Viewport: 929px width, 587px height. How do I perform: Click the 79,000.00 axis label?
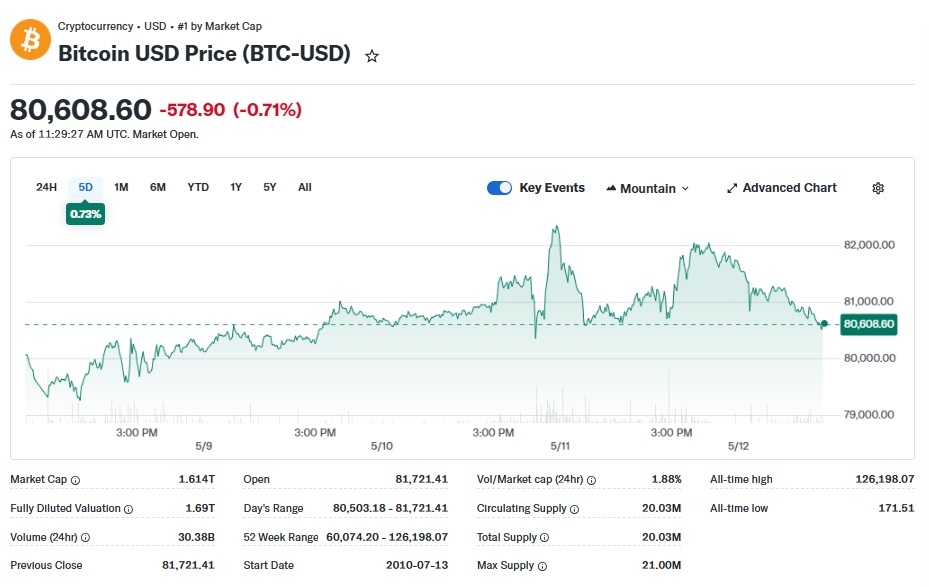click(x=869, y=415)
